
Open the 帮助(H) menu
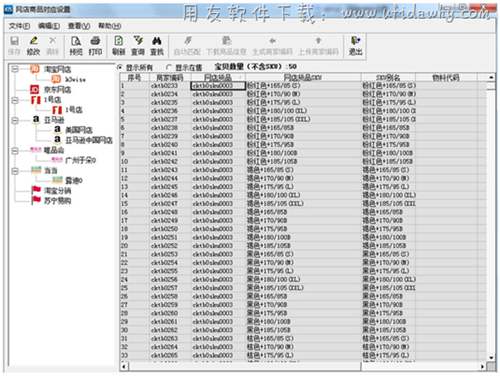109,26
